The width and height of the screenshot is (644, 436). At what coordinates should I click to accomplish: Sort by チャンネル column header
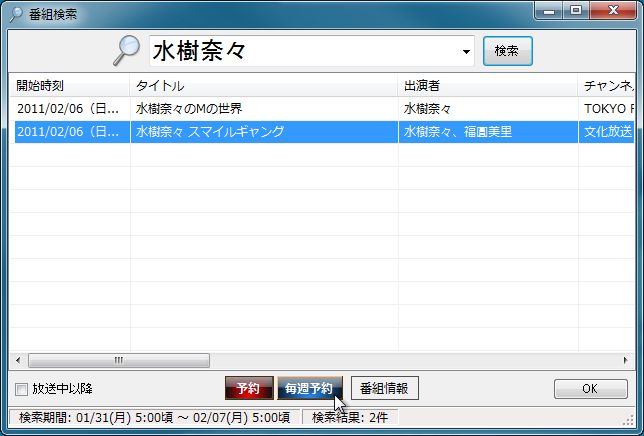click(x=607, y=85)
